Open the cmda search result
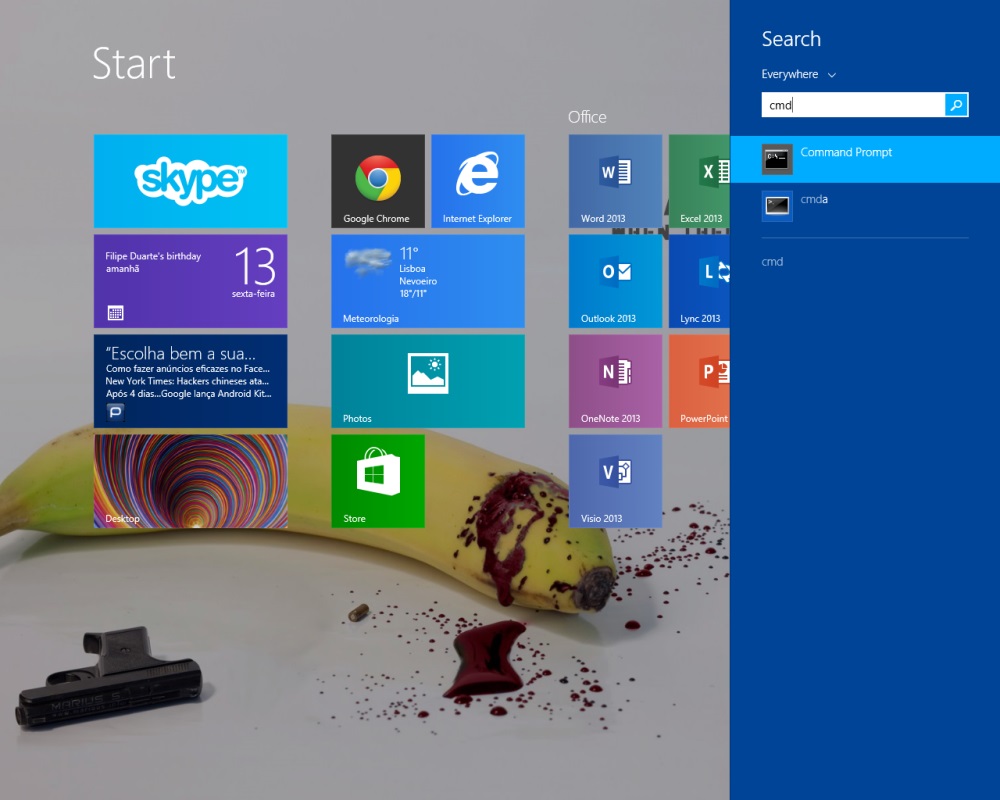 865,206
